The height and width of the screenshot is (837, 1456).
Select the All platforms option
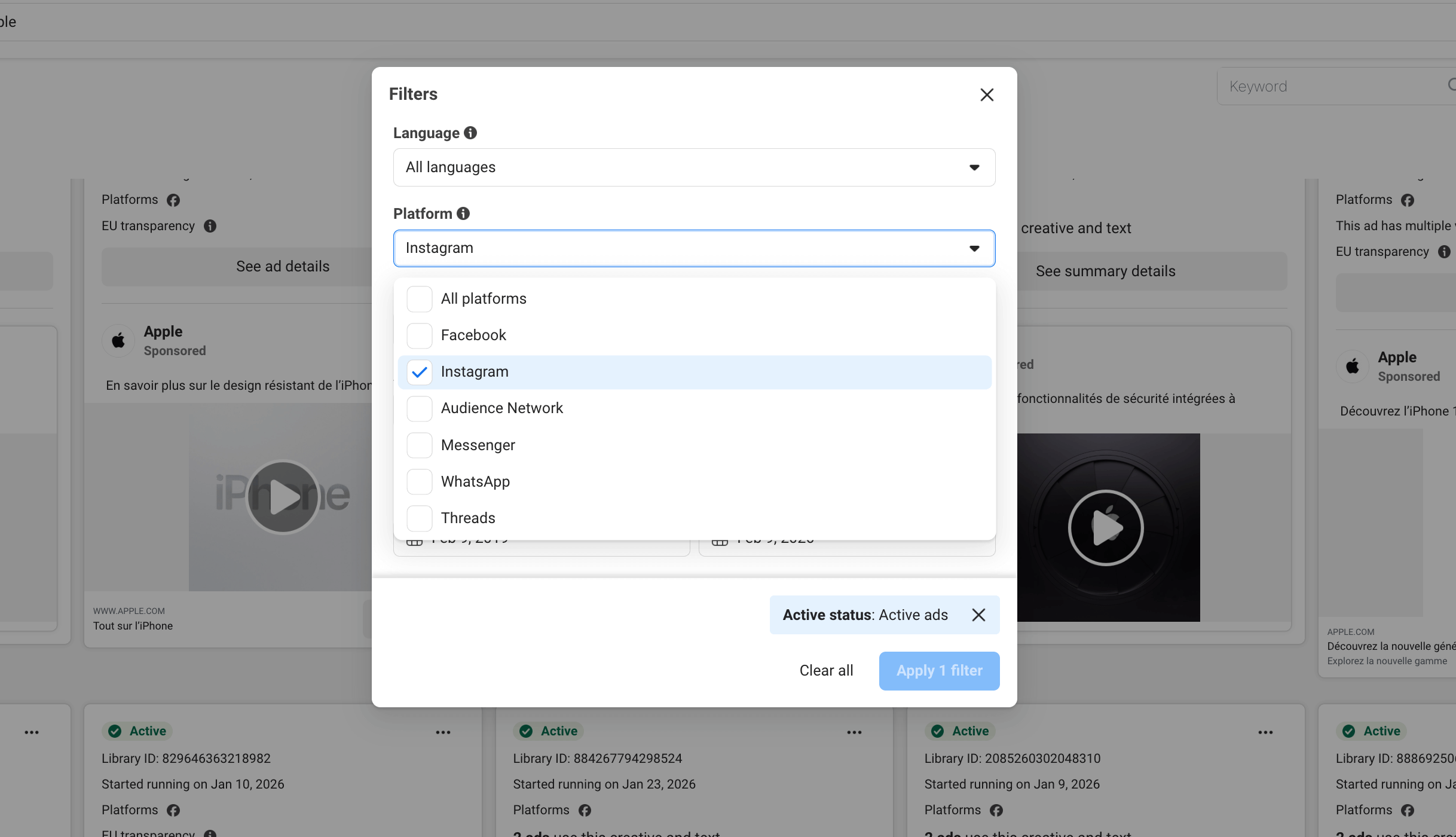pos(484,298)
